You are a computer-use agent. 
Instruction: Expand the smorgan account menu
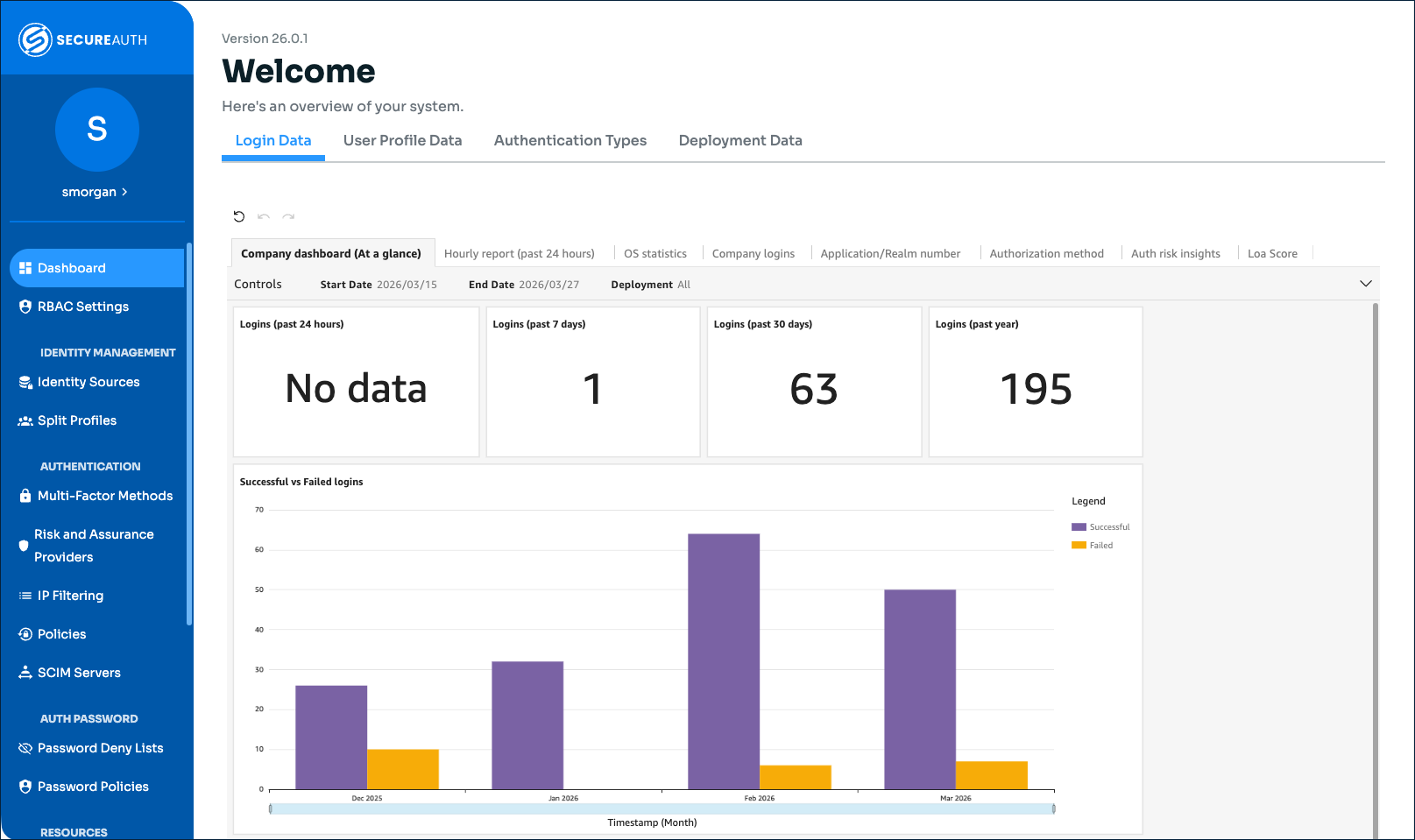pyautogui.click(x=96, y=191)
